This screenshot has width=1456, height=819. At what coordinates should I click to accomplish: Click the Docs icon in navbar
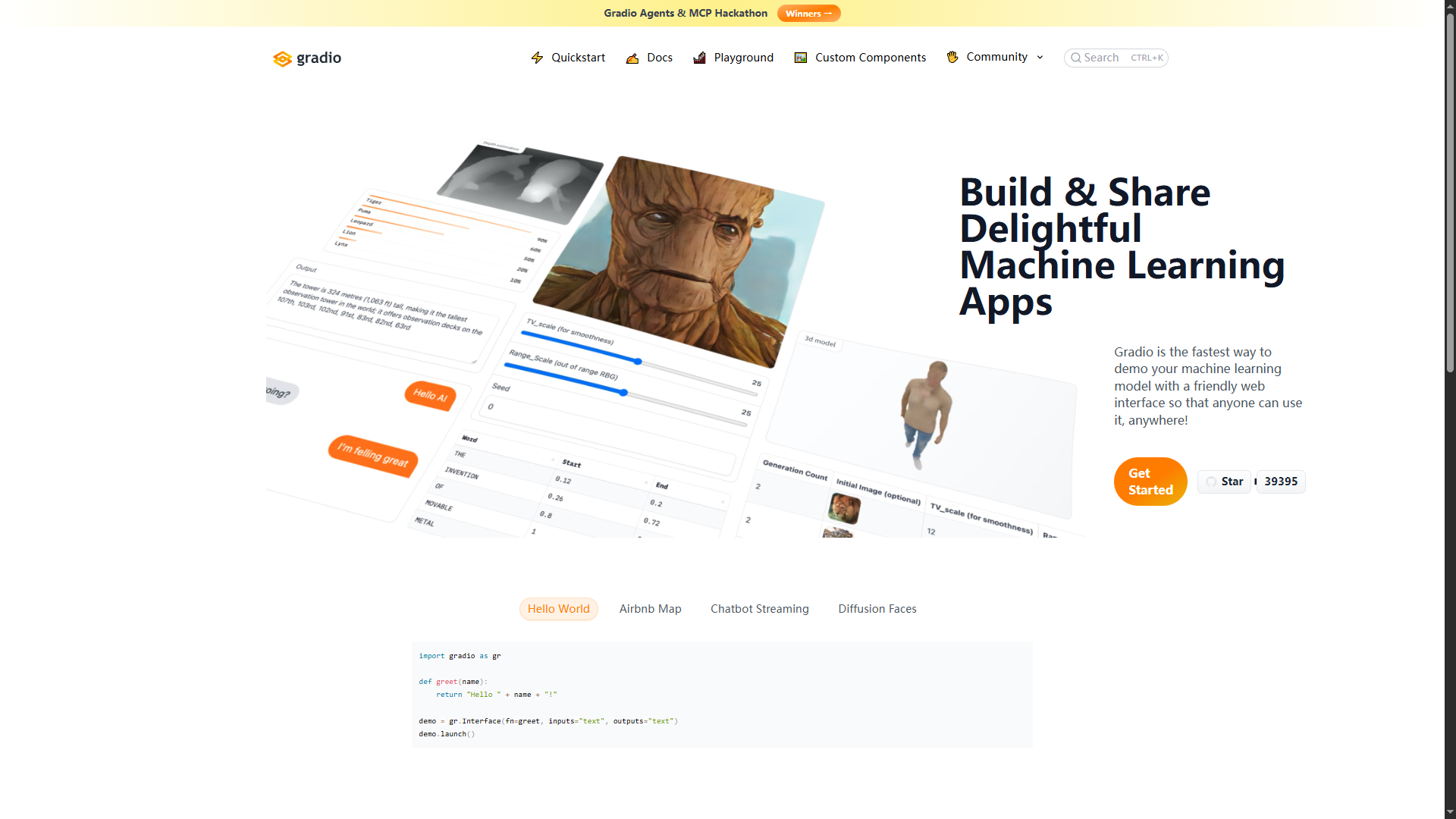(632, 58)
